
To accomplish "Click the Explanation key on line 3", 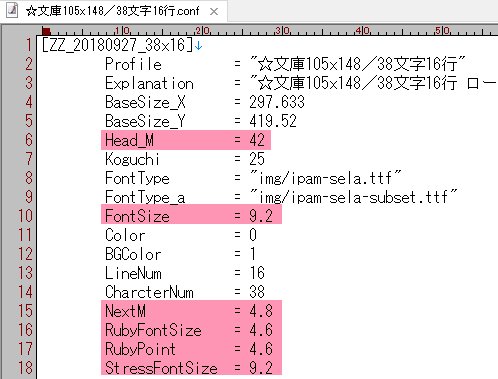I will click(149, 83).
